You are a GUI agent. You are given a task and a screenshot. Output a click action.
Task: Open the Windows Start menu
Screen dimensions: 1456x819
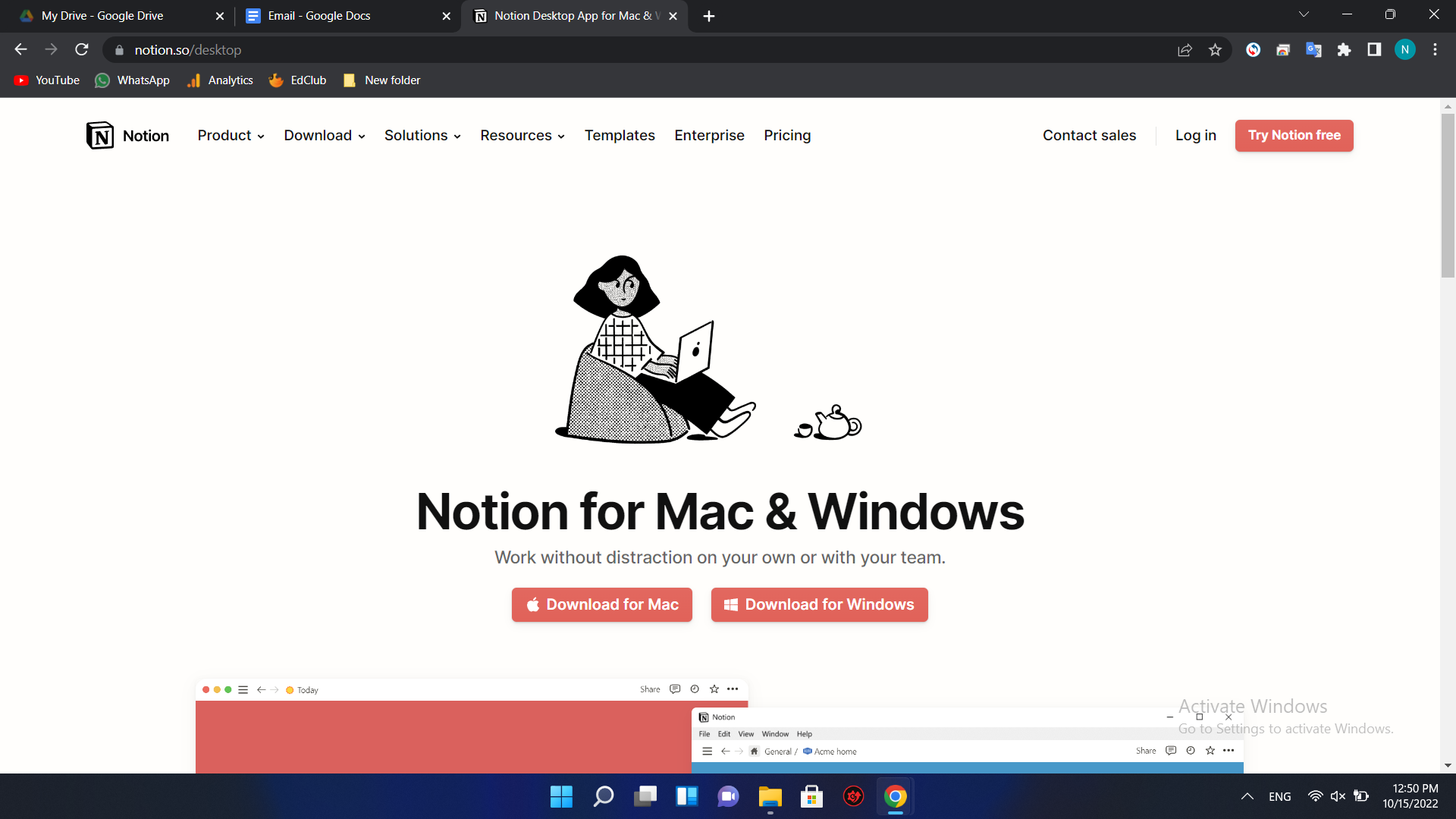click(x=561, y=796)
